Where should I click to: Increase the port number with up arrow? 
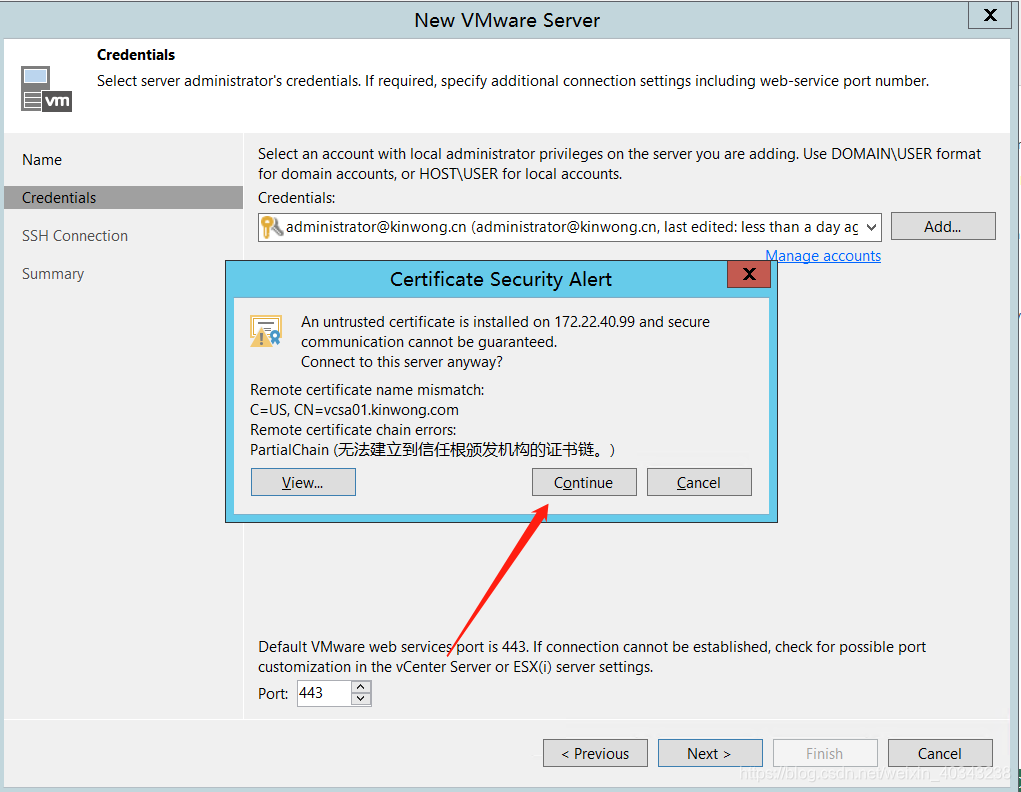pyautogui.click(x=361, y=687)
